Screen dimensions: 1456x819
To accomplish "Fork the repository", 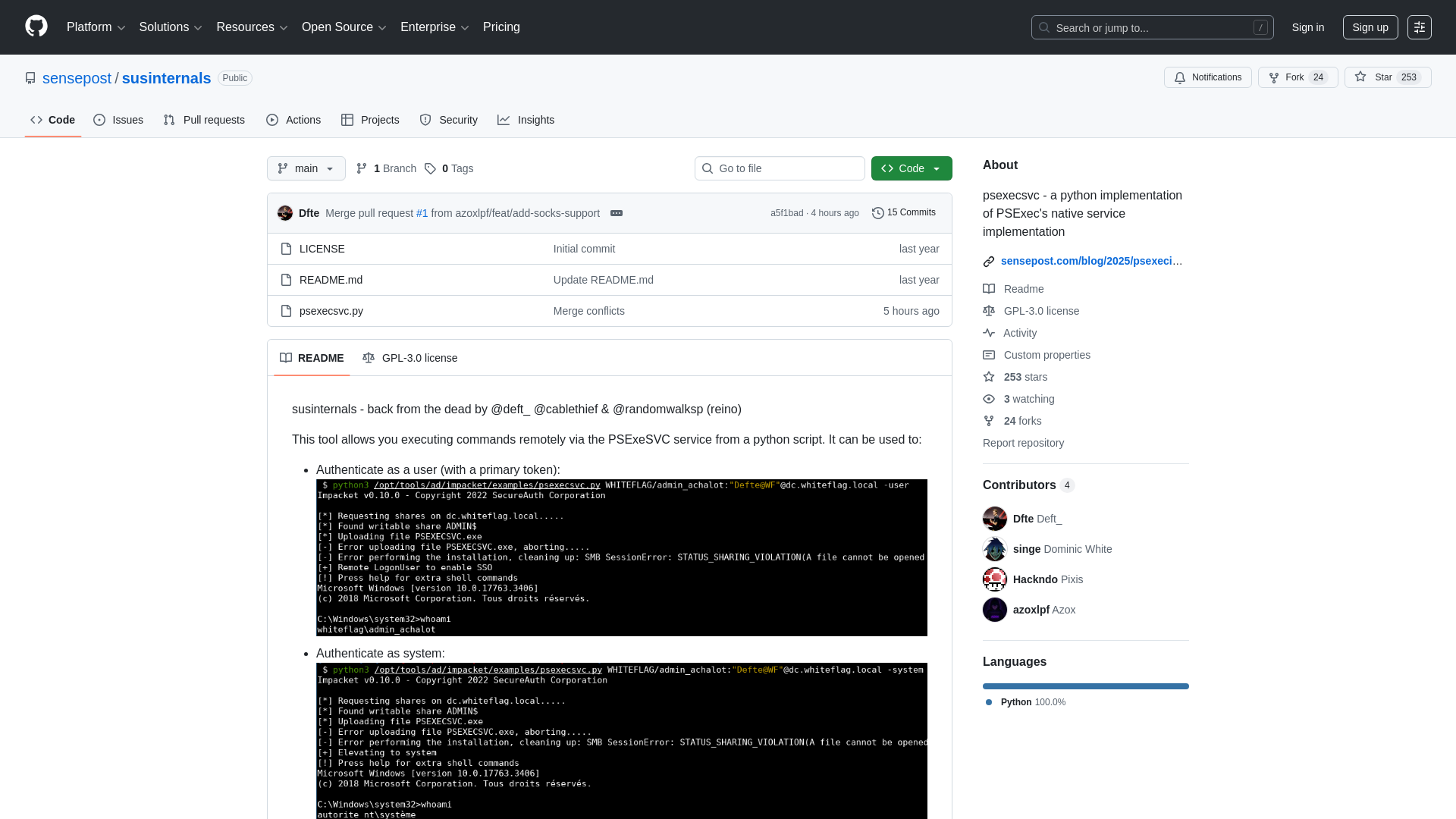I will point(1297,77).
